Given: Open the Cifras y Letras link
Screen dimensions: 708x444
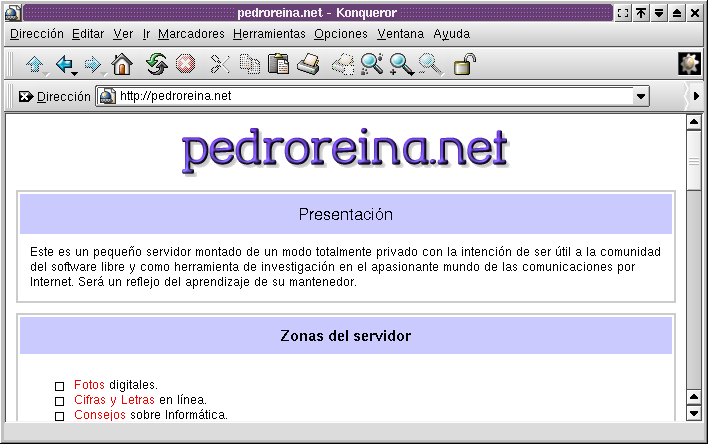Looking at the screenshot, I should (x=115, y=400).
